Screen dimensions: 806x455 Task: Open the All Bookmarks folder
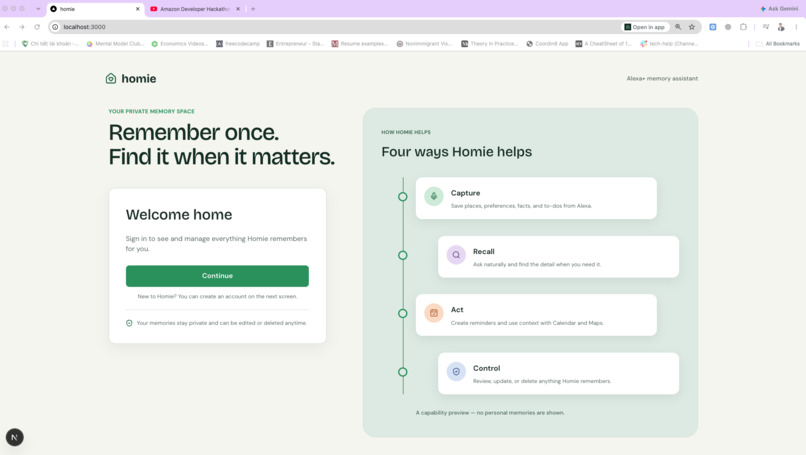778,44
